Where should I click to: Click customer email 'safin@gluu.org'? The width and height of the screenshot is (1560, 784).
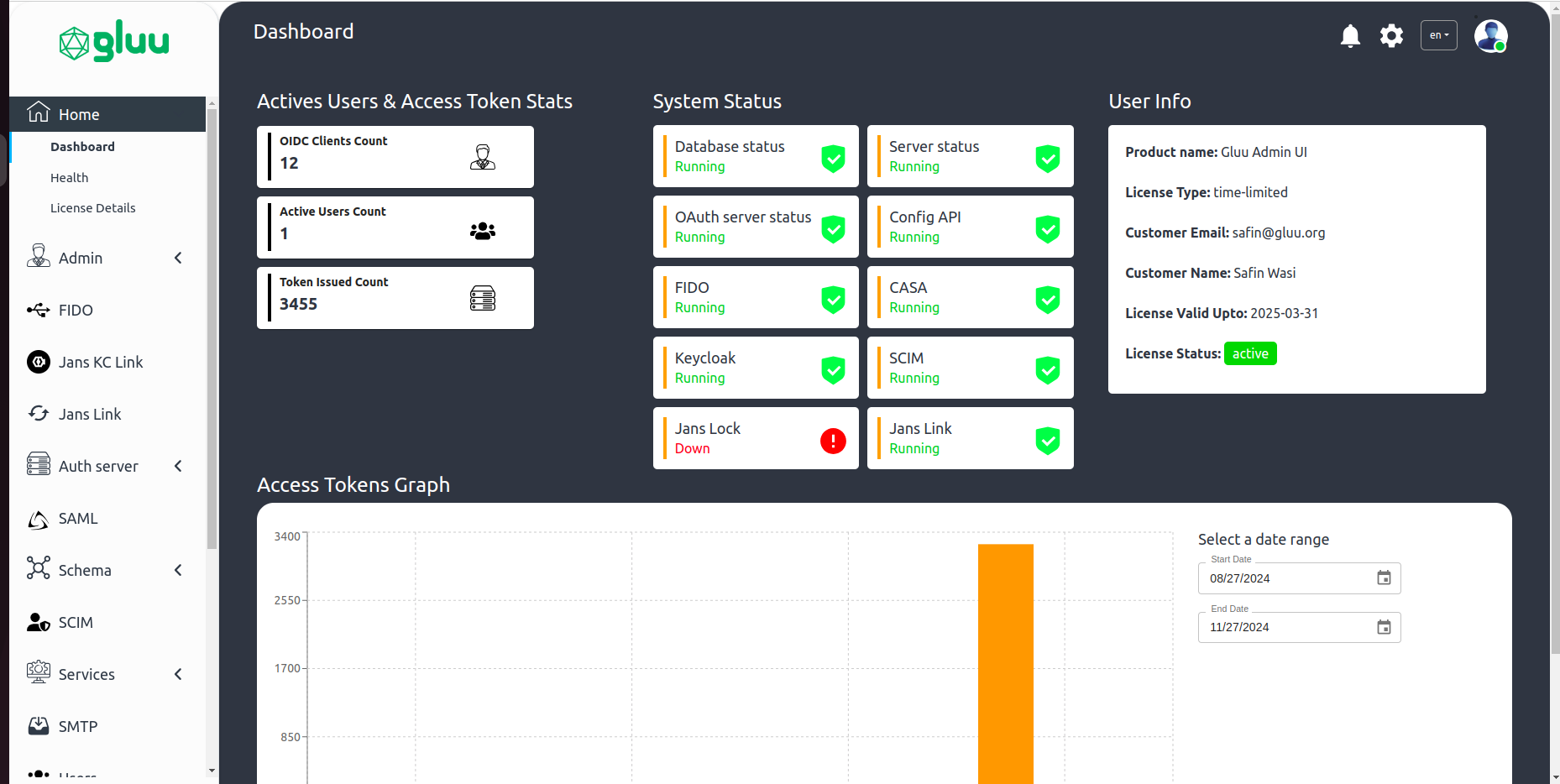[1278, 233]
